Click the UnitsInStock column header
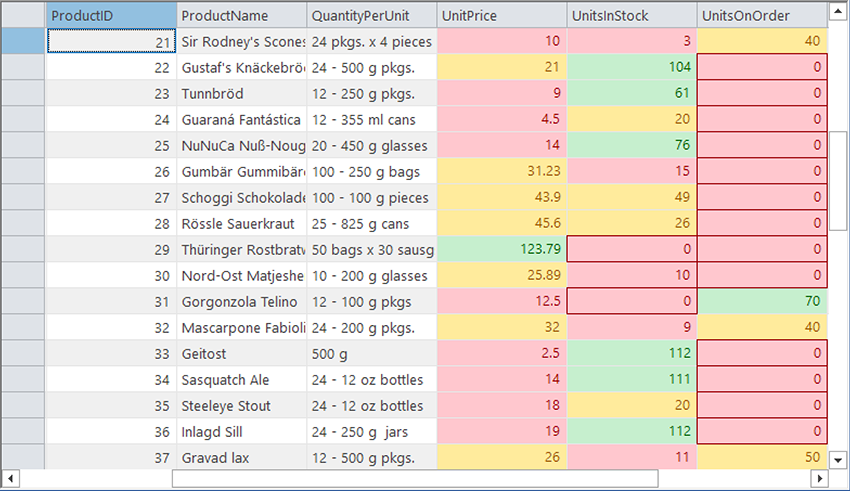850x491 pixels. point(632,16)
